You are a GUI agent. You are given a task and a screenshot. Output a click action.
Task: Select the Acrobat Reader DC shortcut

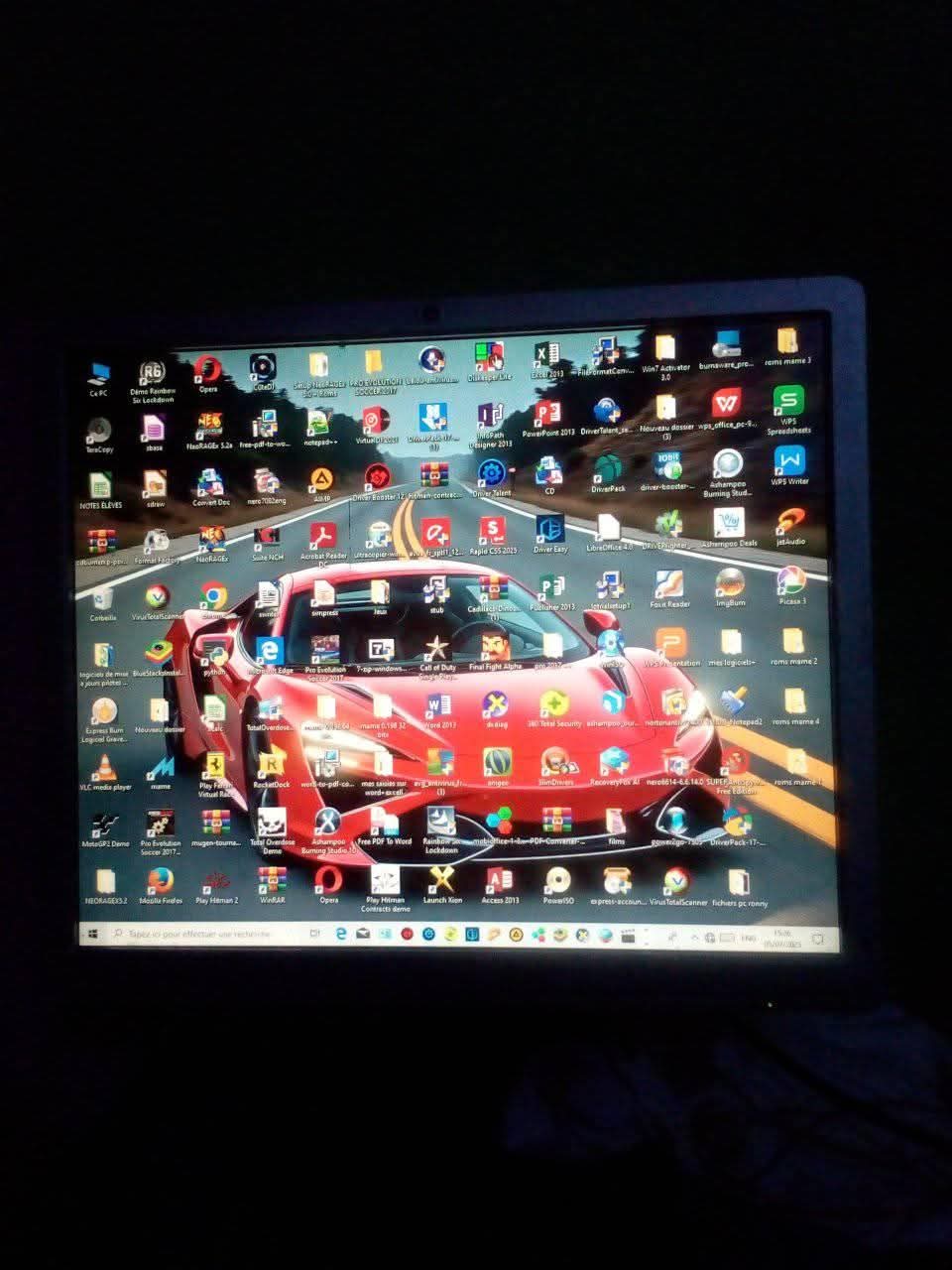(322, 537)
